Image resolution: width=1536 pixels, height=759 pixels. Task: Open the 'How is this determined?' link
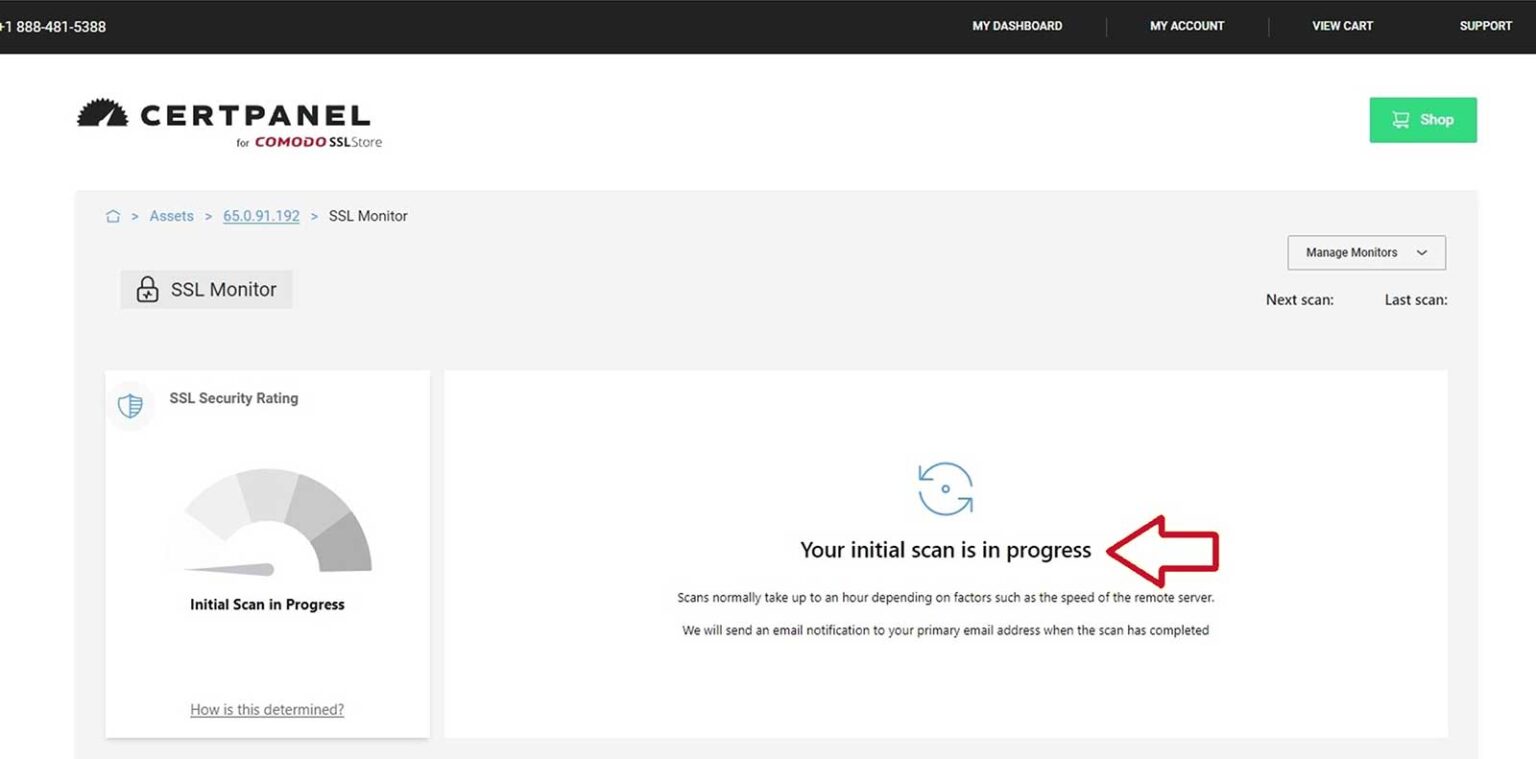click(266, 709)
